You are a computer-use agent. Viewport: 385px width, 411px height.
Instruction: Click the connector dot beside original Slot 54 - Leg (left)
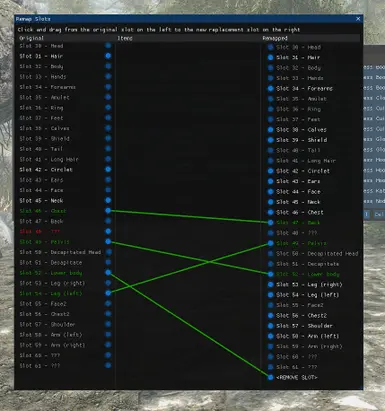click(x=108, y=293)
